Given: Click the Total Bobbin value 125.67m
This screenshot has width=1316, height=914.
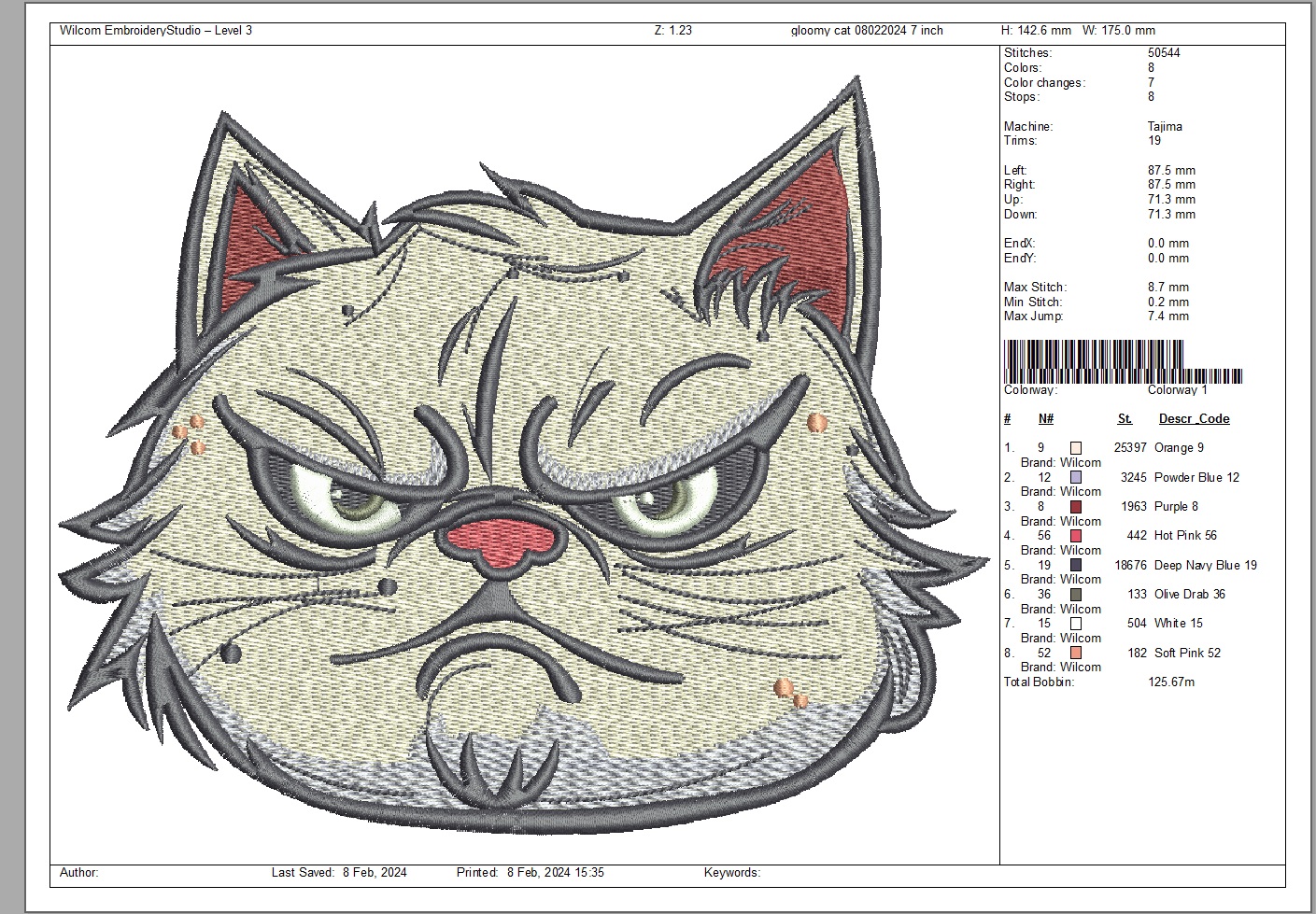Looking at the screenshot, I should coord(1170,682).
